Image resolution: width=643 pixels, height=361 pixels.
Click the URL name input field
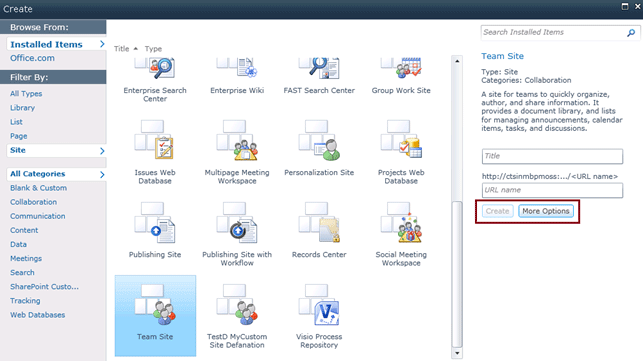(x=552, y=190)
